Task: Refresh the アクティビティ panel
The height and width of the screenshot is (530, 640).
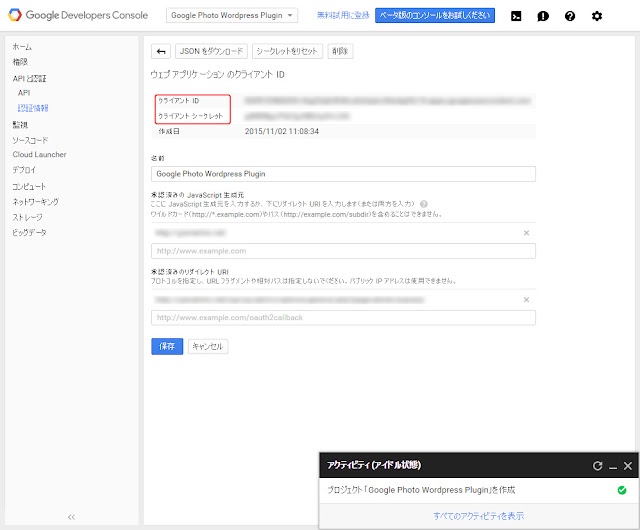Action: point(598,465)
